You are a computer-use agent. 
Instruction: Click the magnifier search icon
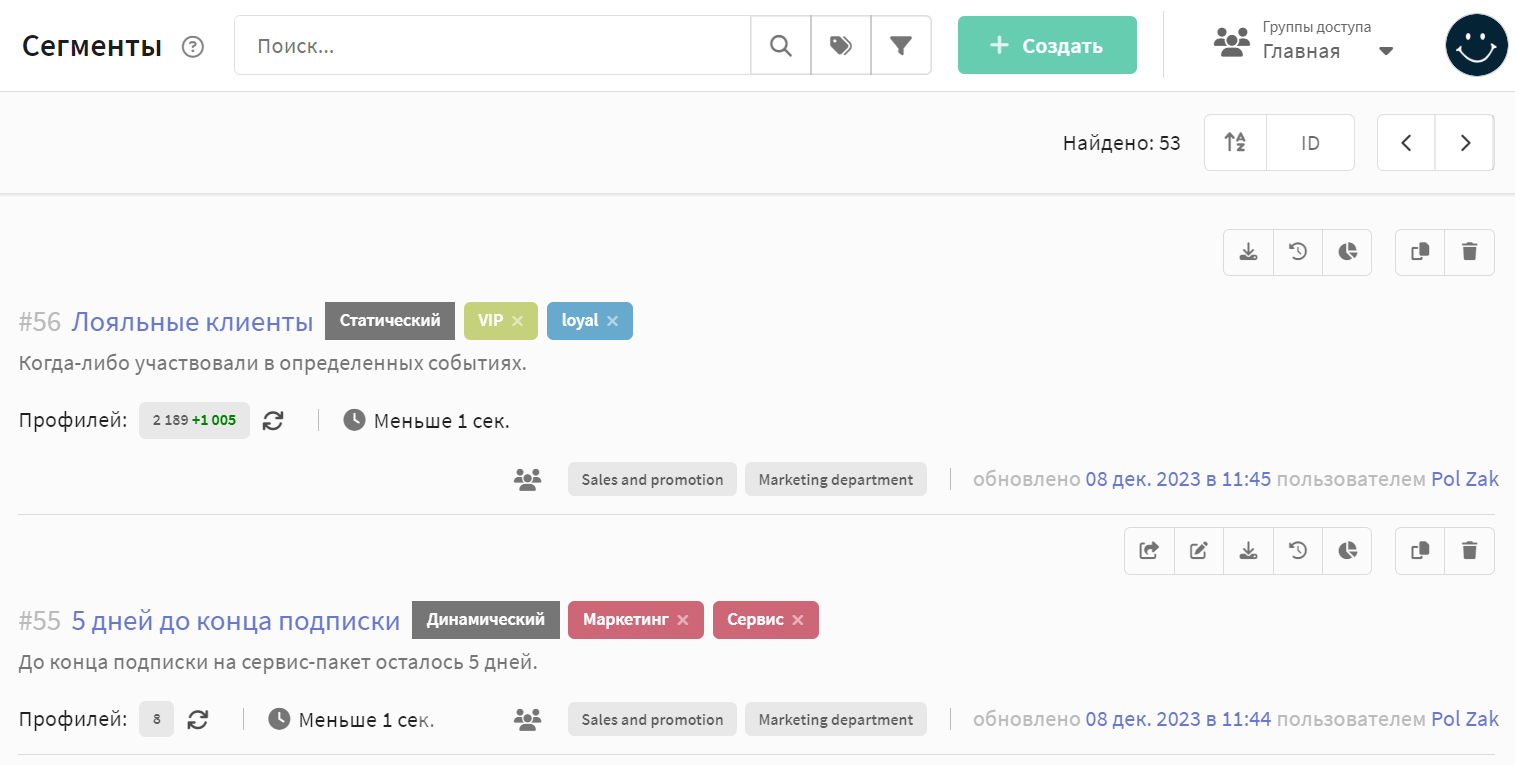pyautogui.click(x=780, y=45)
